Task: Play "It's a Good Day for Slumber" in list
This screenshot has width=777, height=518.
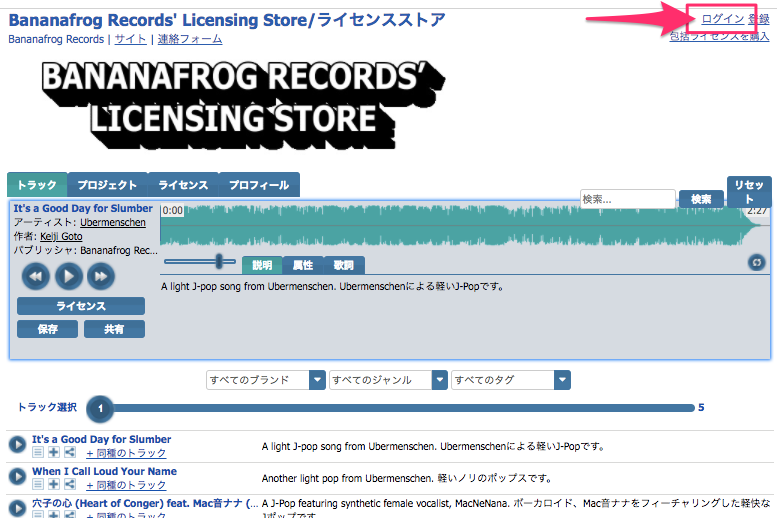Action: (x=17, y=445)
